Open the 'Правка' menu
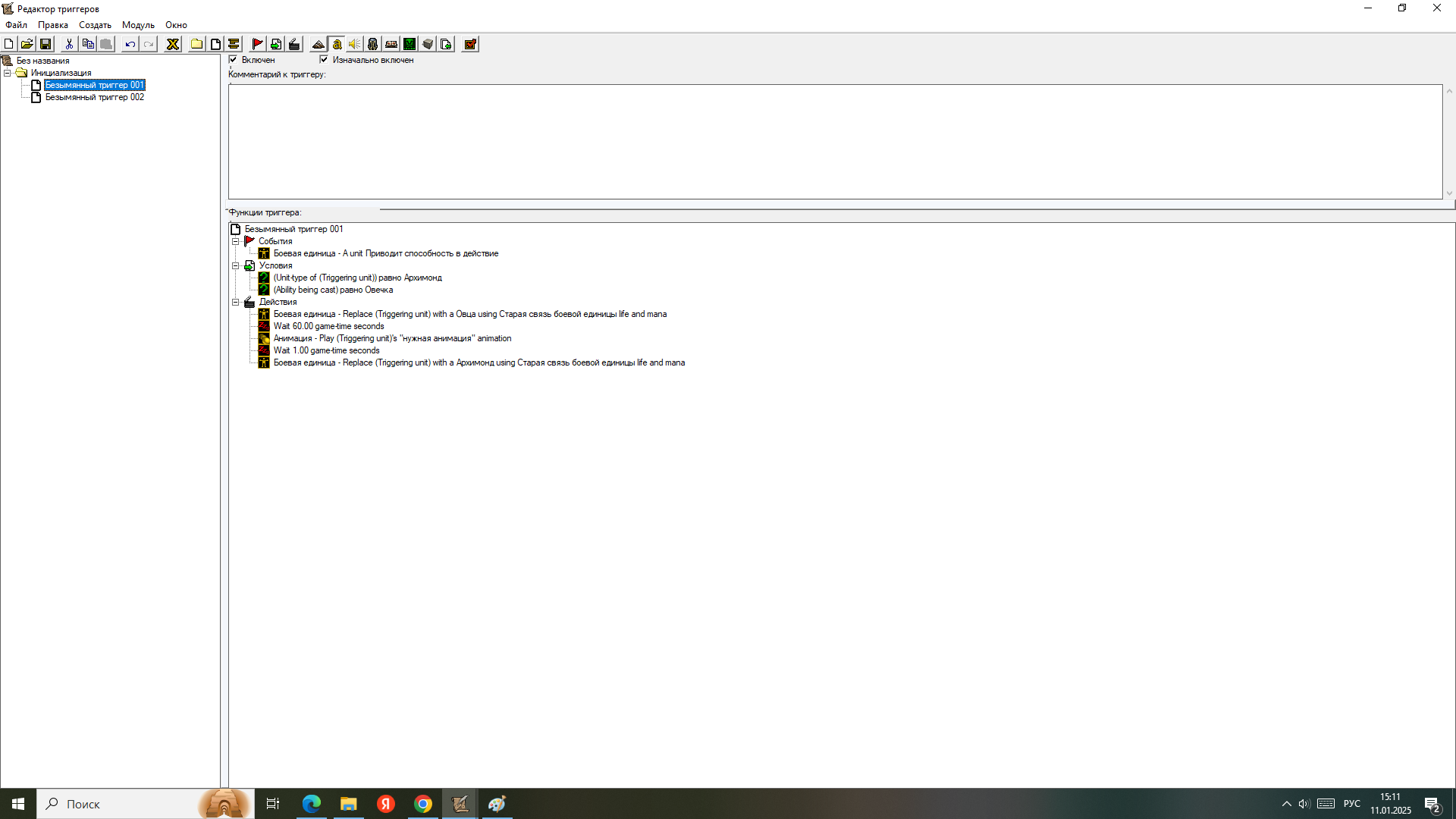The image size is (1456, 819). pos(53,25)
